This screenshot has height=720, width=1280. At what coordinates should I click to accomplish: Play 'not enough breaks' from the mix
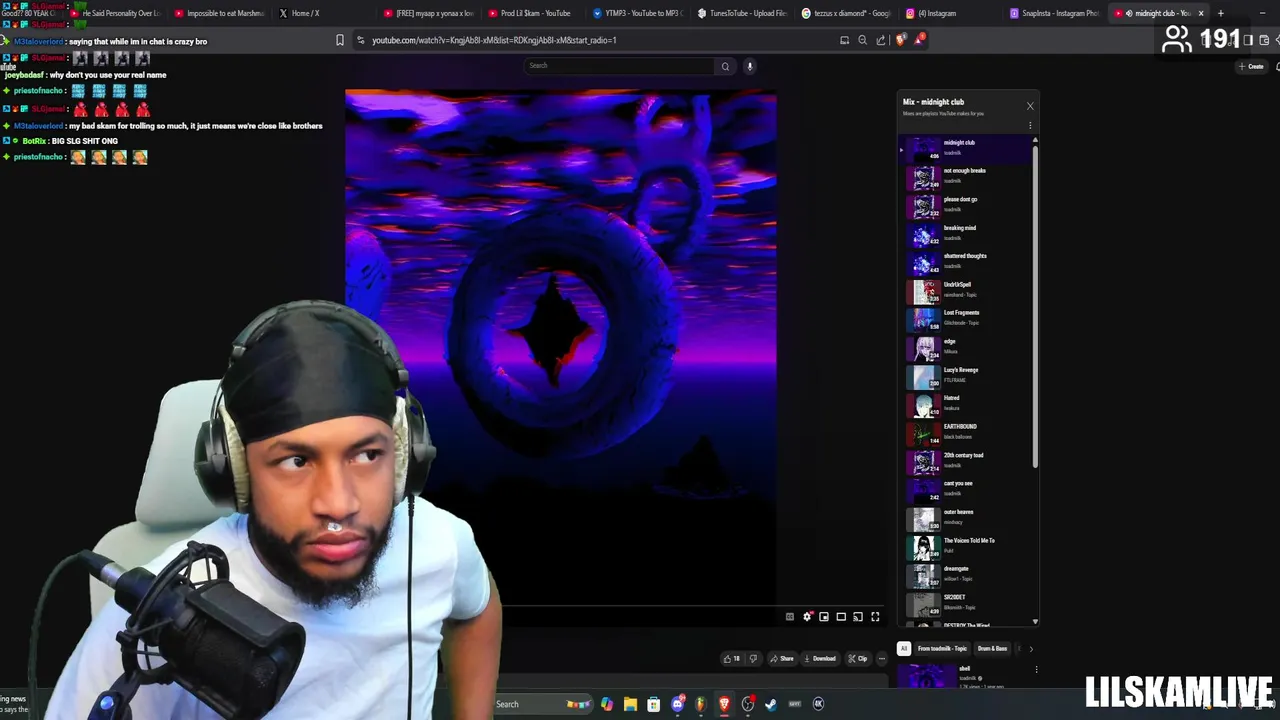(965, 176)
